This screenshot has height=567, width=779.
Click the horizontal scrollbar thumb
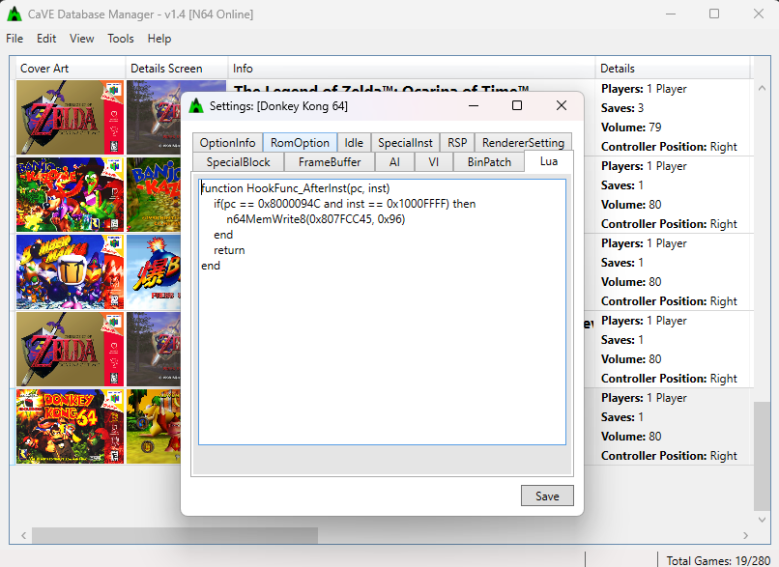[x=175, y=535]
